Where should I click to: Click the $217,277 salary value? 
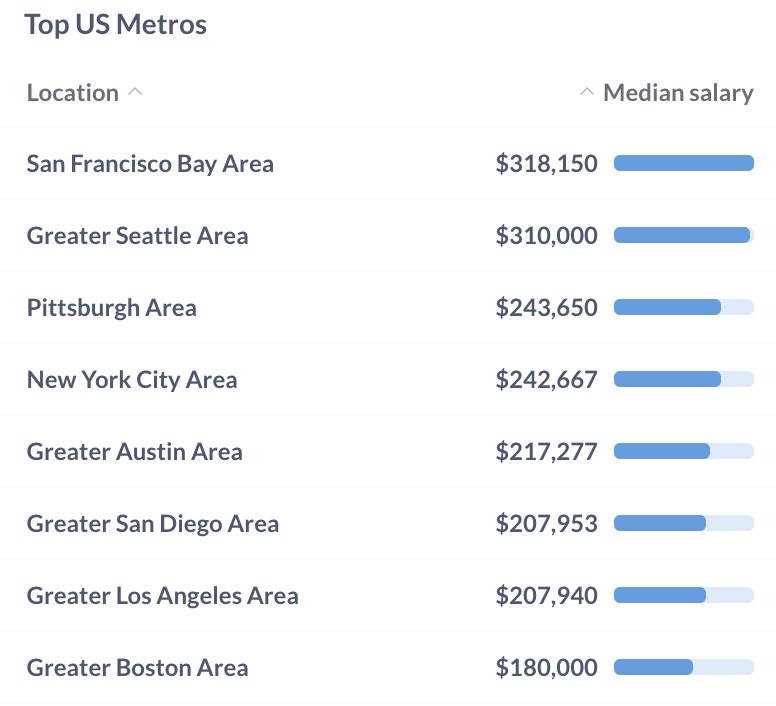point(546,451)
